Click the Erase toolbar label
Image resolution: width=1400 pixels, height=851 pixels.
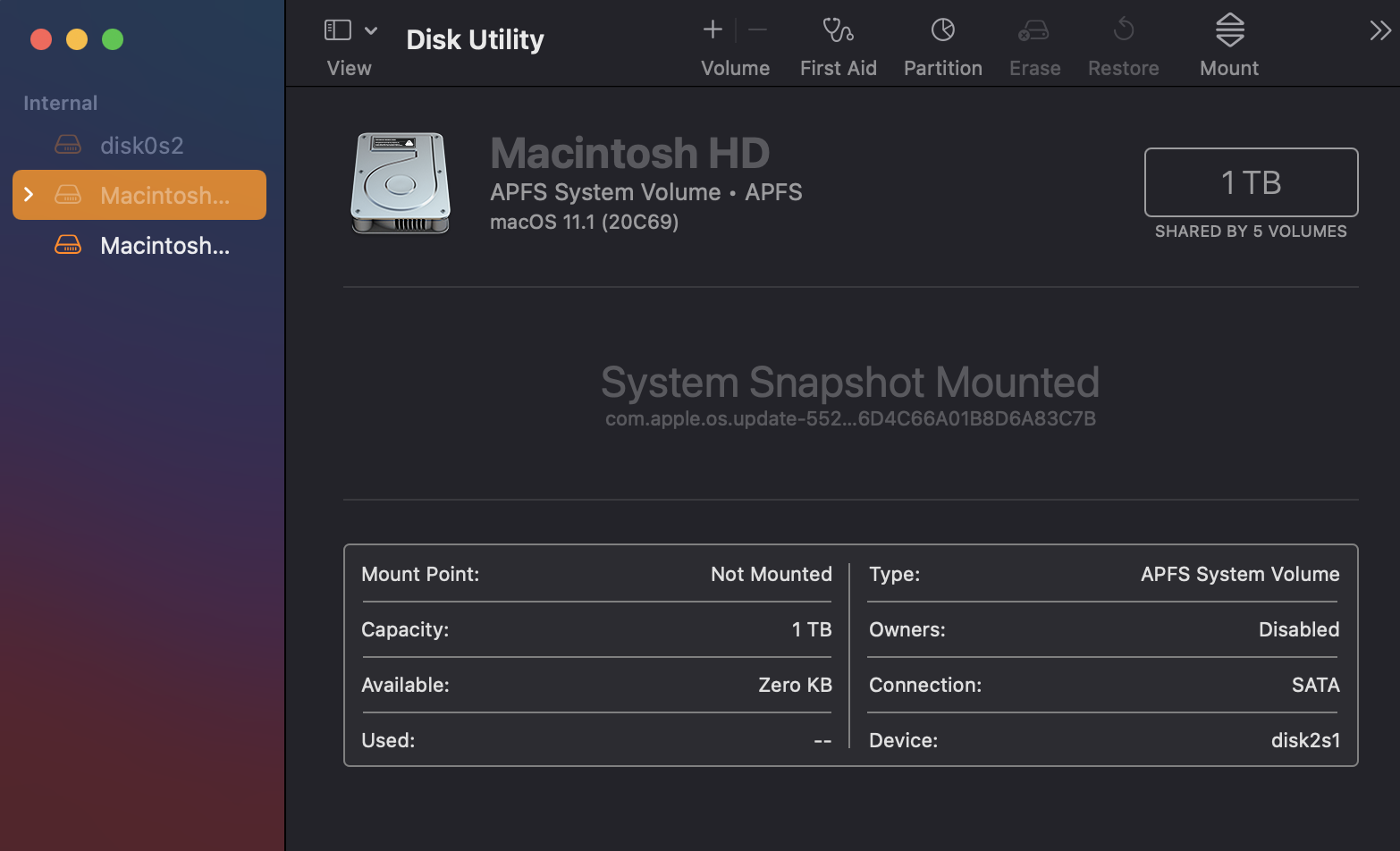(x=1034, y=68)
